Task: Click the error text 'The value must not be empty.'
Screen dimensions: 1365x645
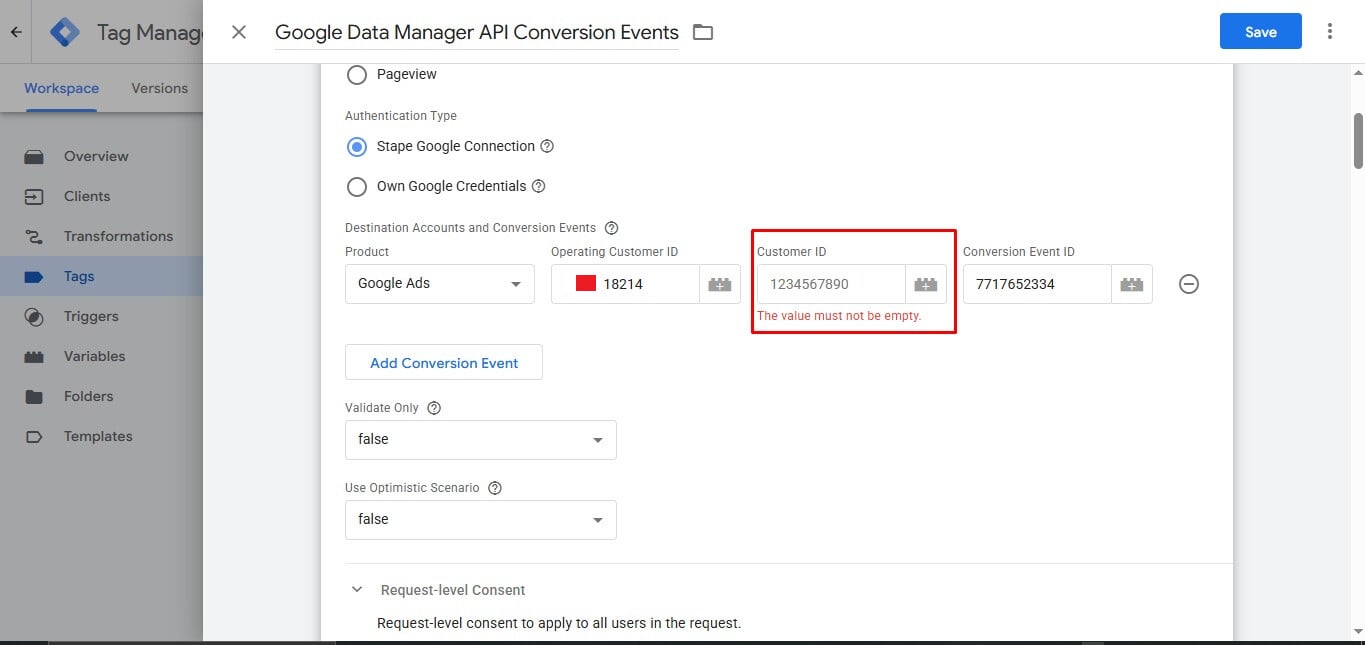Action: coord(839,316)
